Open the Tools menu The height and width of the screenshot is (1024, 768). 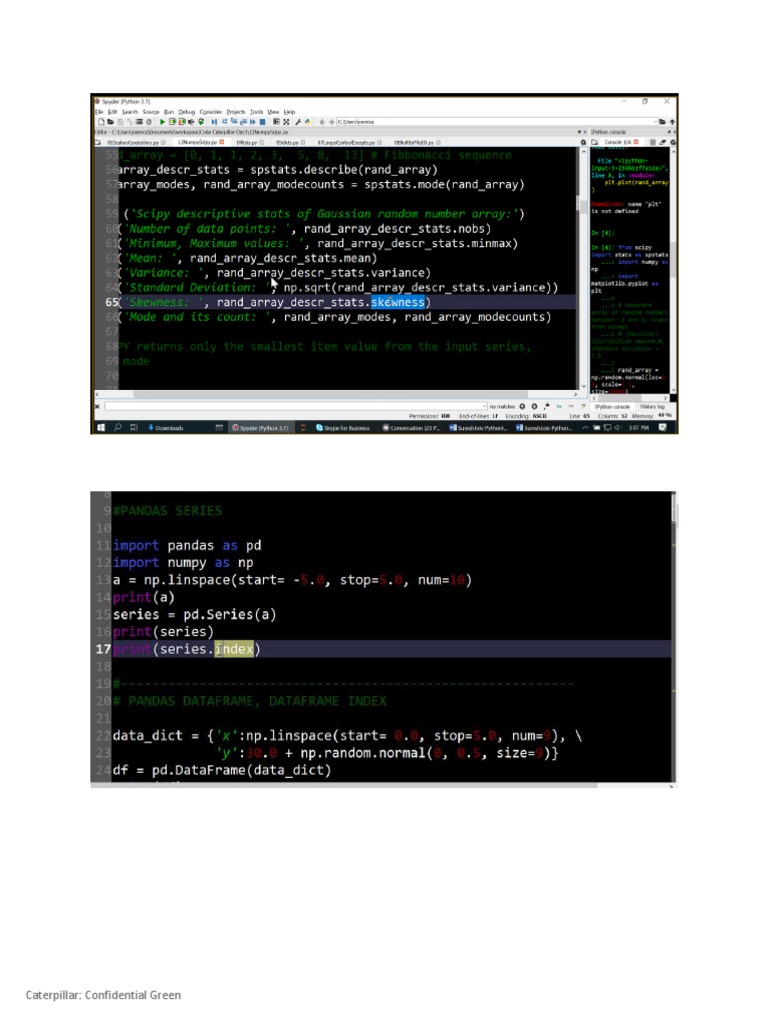click(x=257, y=112)
